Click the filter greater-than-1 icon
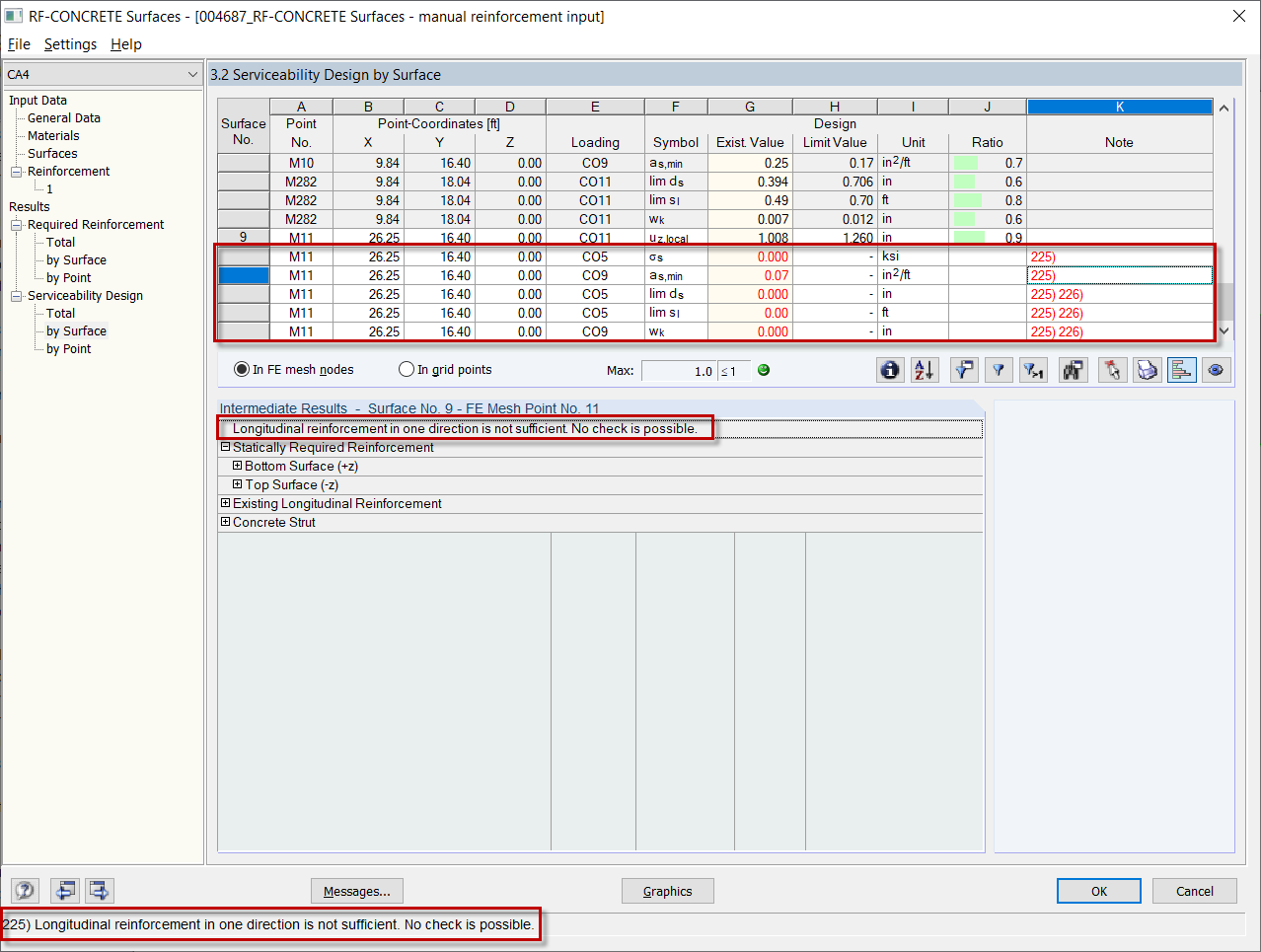The width and height of the screenshot is (1261, 952). pyautogui.click(x=1033, y=370)
